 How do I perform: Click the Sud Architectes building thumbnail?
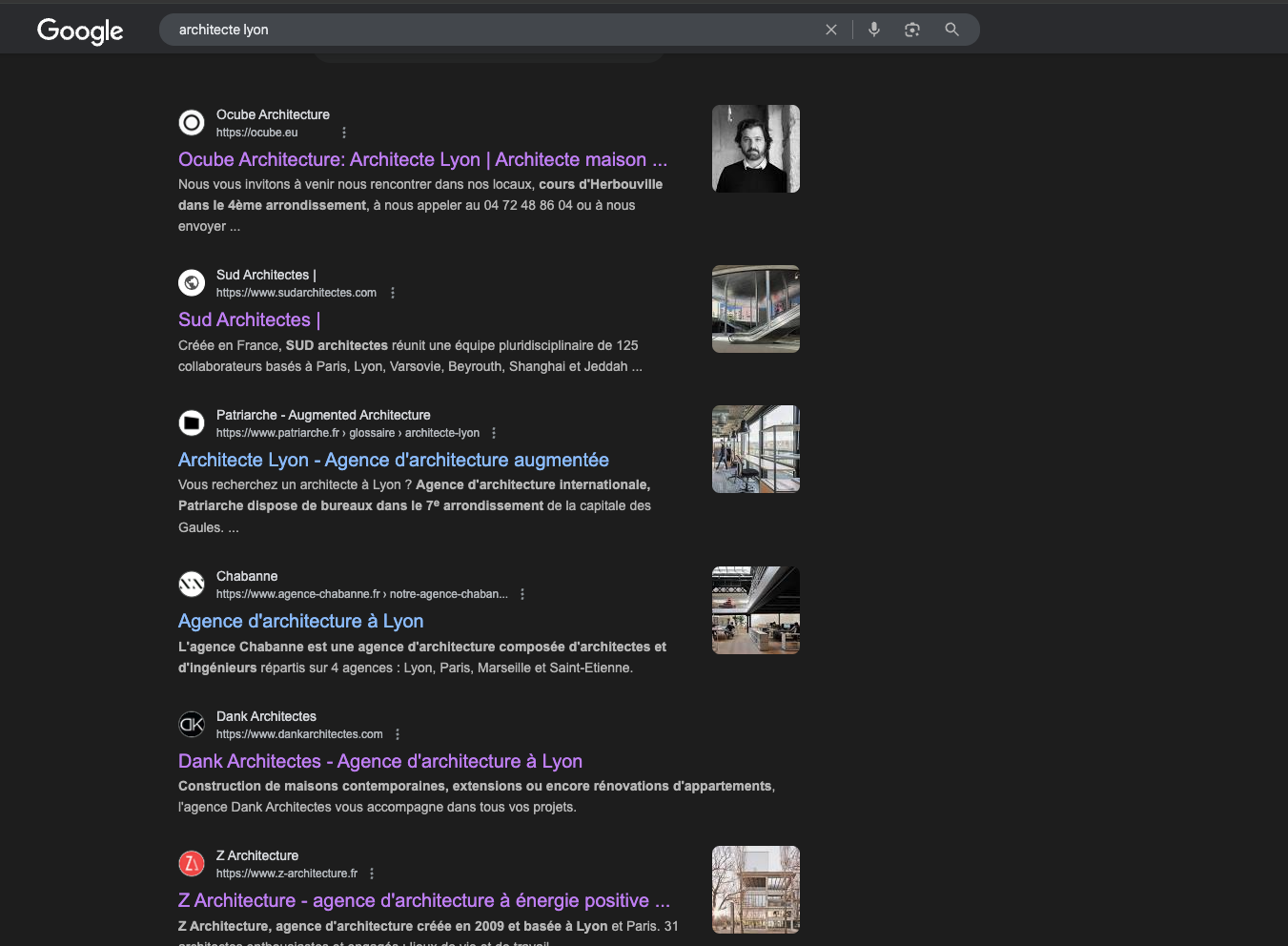pyautogui.click(x=756, y=309)
